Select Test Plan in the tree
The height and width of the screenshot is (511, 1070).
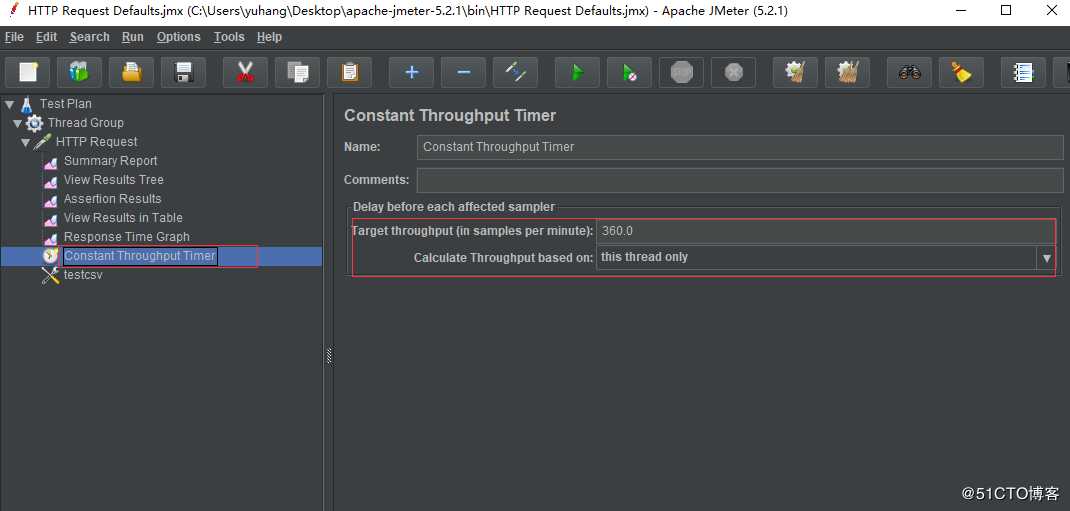tap(66, 104)
